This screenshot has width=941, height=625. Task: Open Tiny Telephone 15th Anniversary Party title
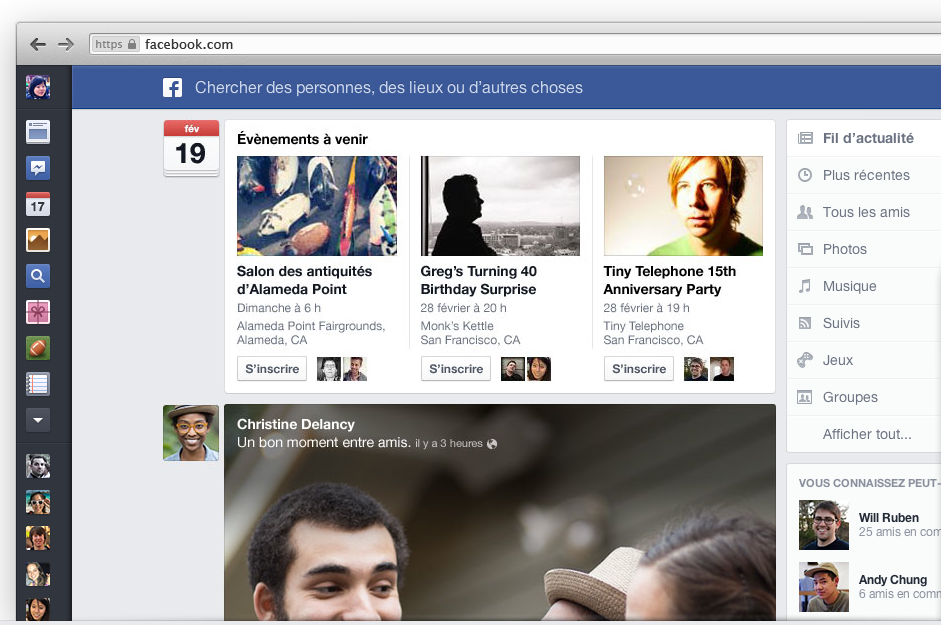[x=670, y=280]
